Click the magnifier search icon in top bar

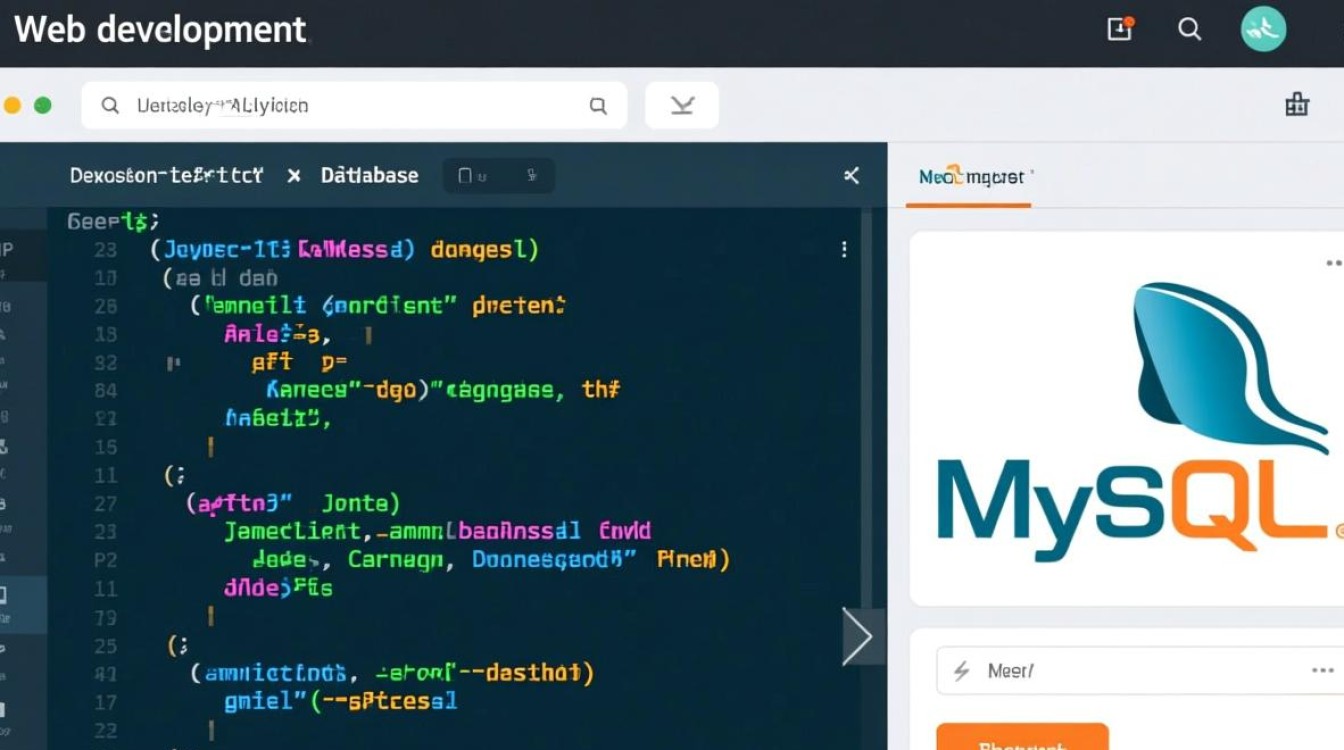[x=1189, y=30]
